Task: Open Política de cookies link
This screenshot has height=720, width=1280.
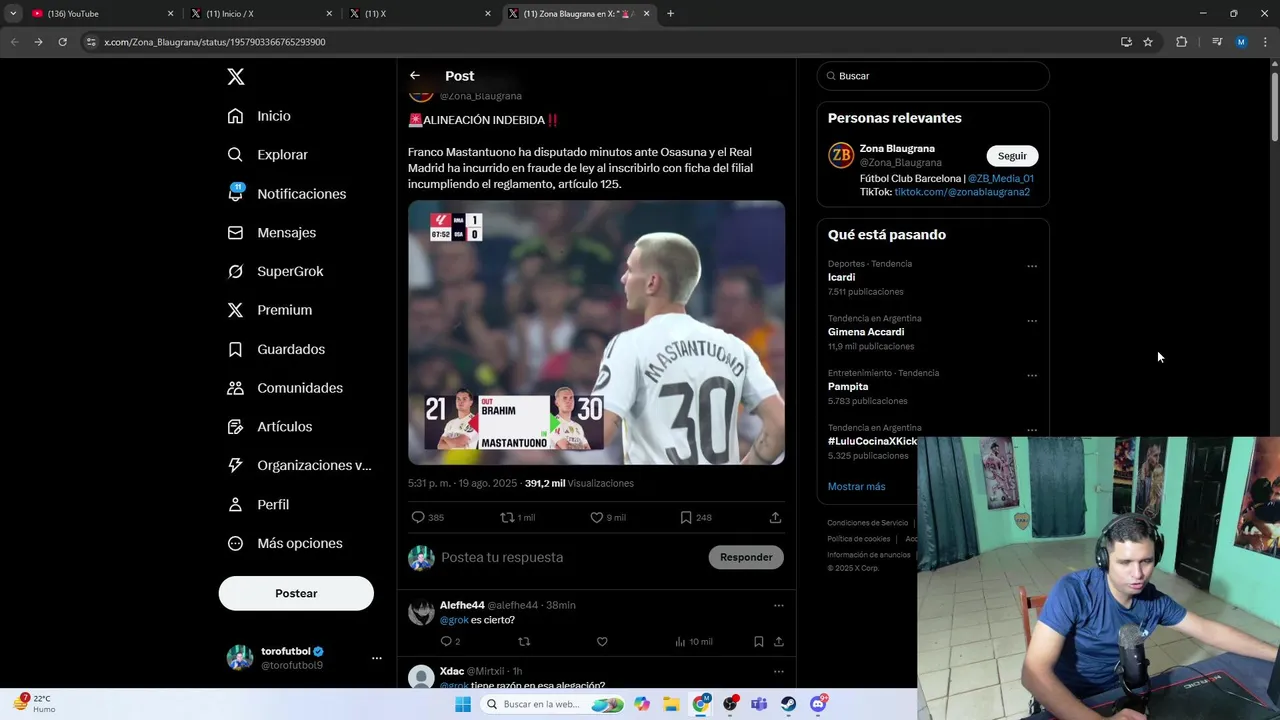Action: [x=858, y=539]
